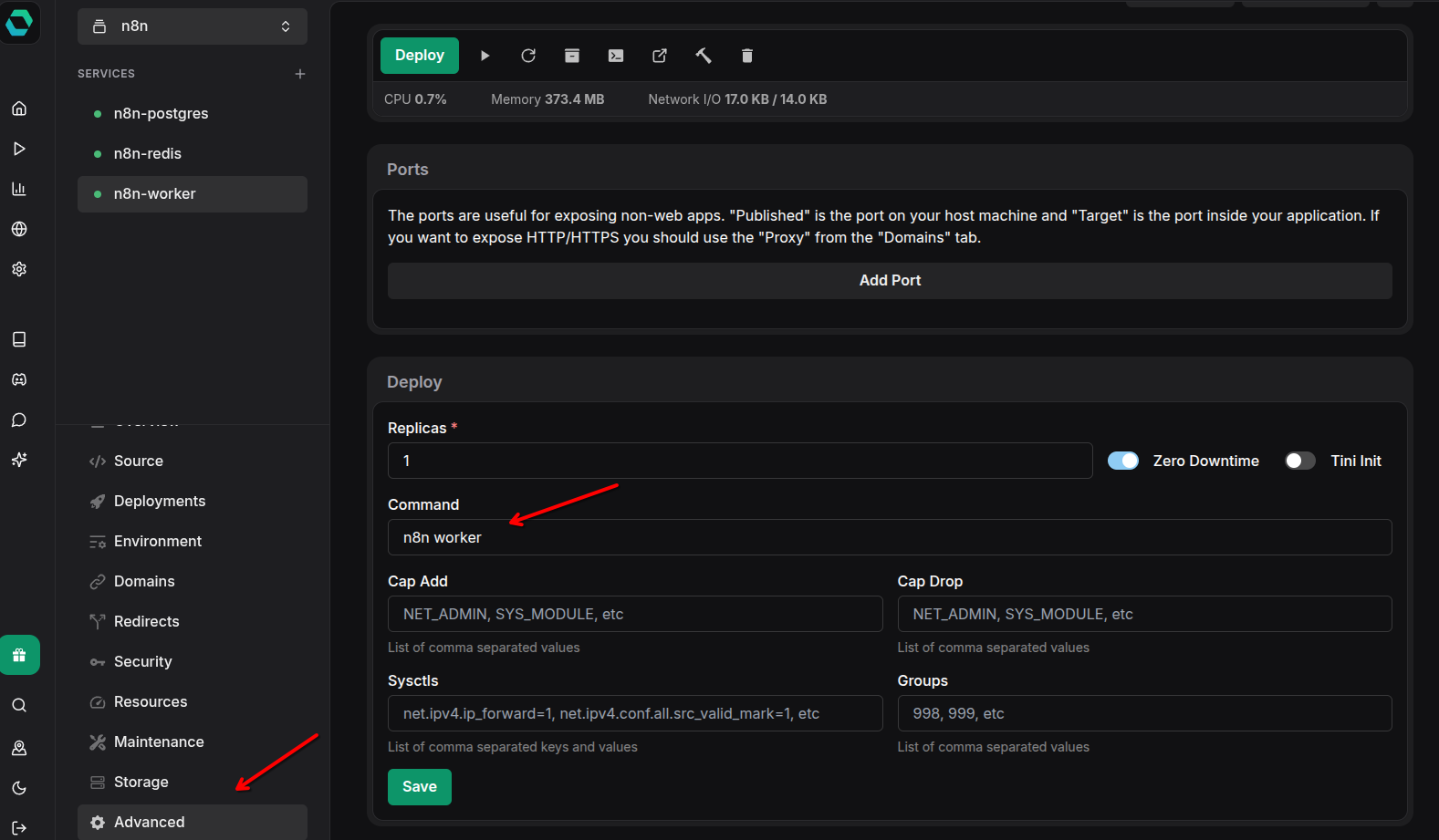Viewport: 1439px width, 840px height.
Task: Click the sparkle stars icon
Action: pos(19,460)
